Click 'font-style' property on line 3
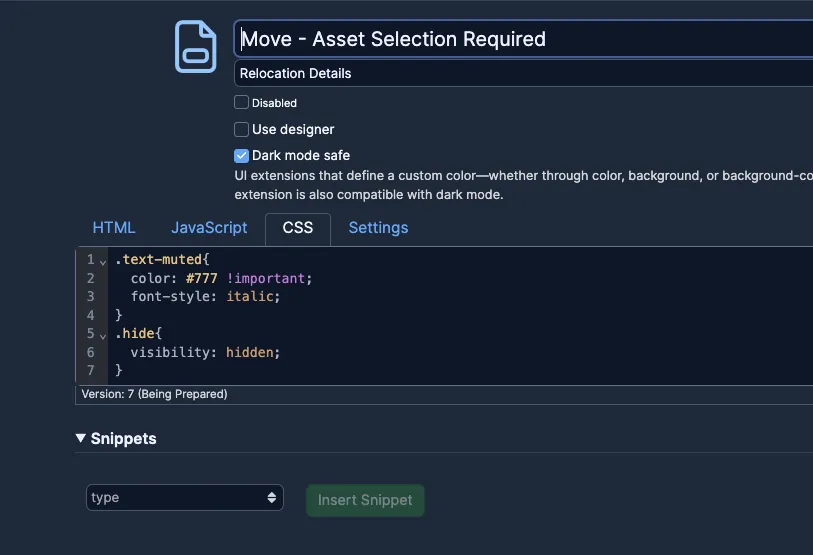The height and width of the screenshot is (555, 813). tap(170, 296)
